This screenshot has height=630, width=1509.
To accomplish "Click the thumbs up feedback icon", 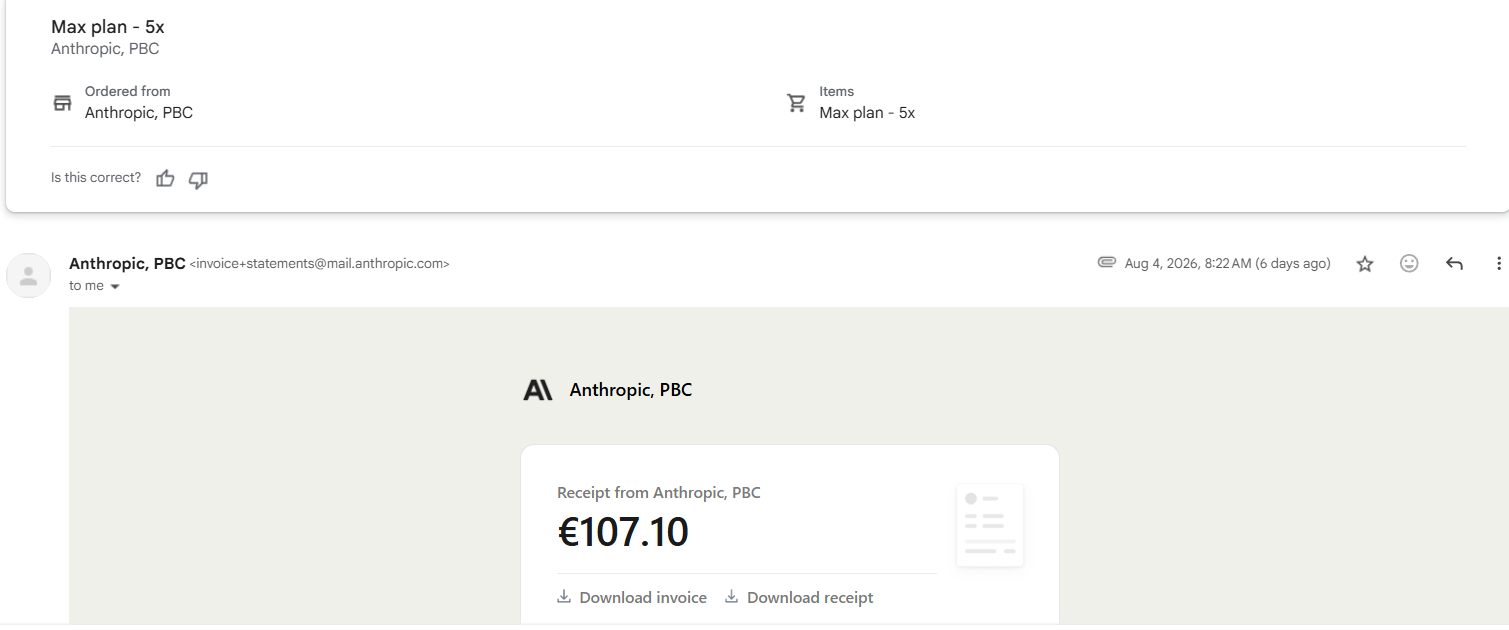I will tap(165, 179).
